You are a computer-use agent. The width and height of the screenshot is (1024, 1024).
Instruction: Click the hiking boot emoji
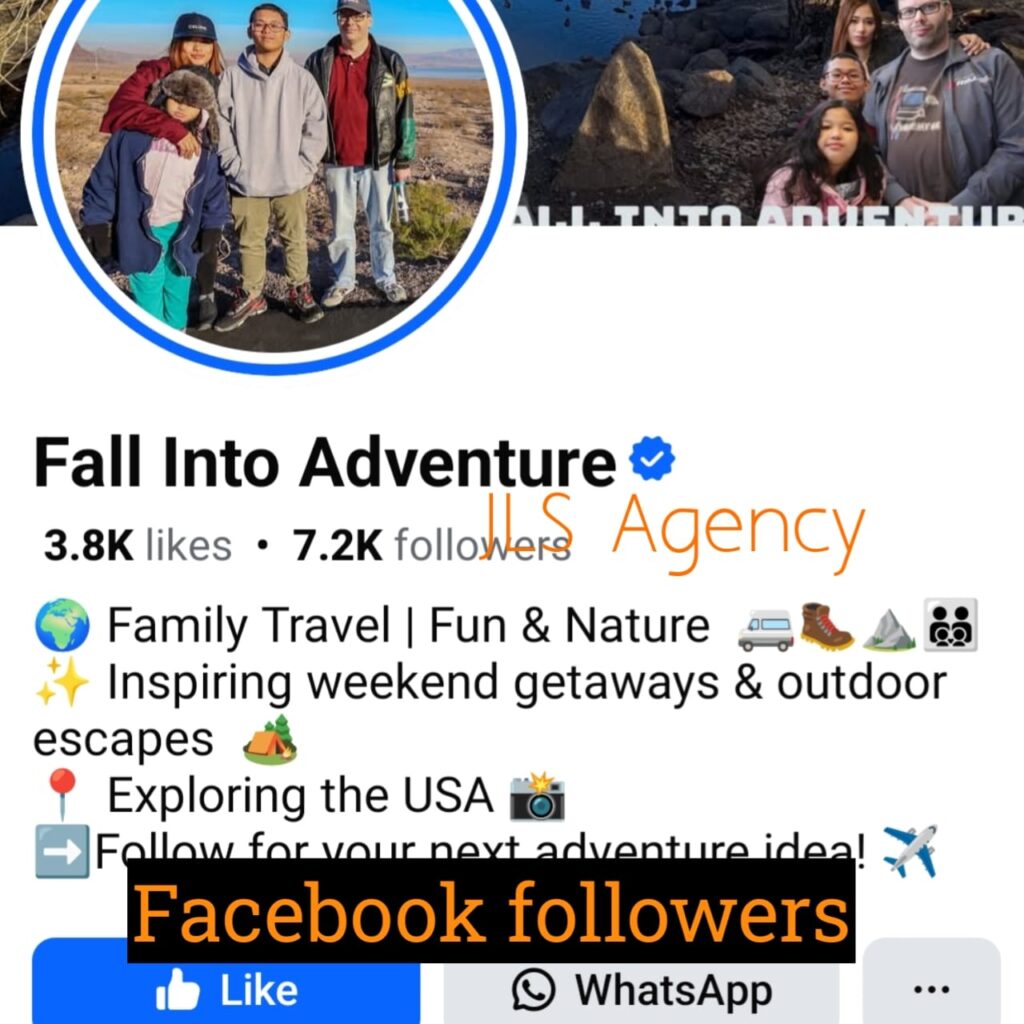click(826, 626)
